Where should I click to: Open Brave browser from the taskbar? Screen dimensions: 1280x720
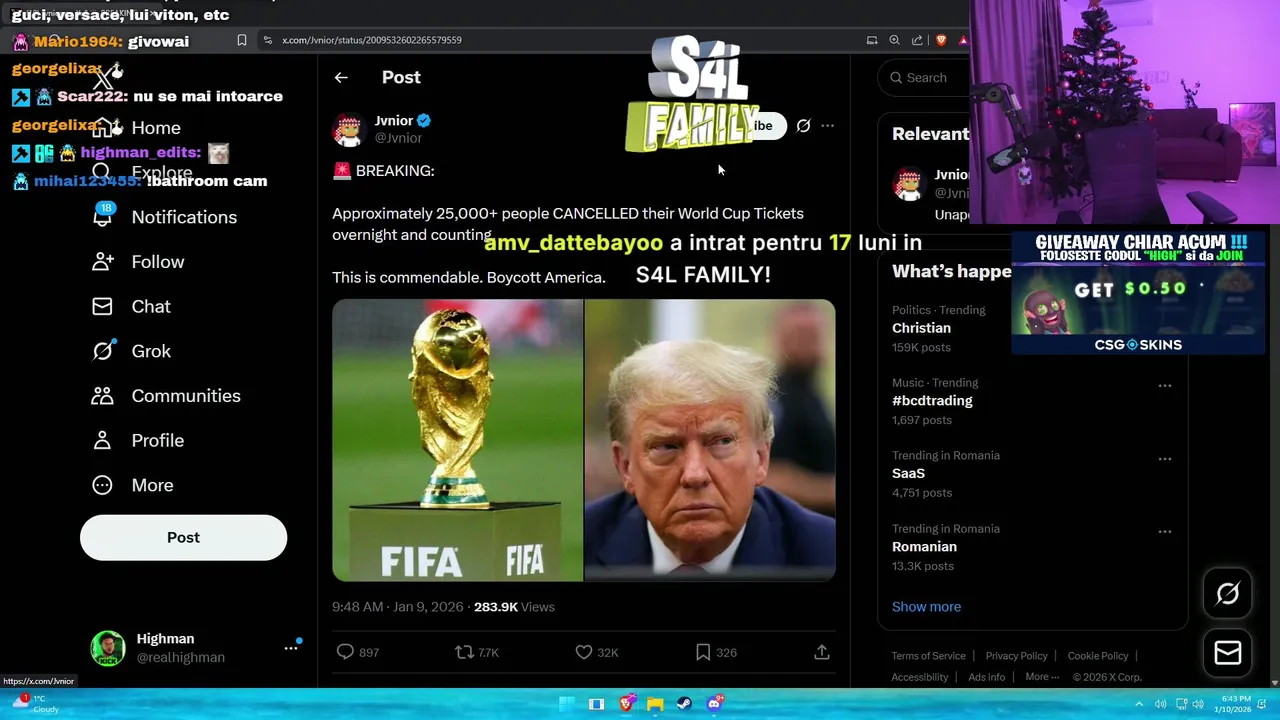(x=626, y=704)
